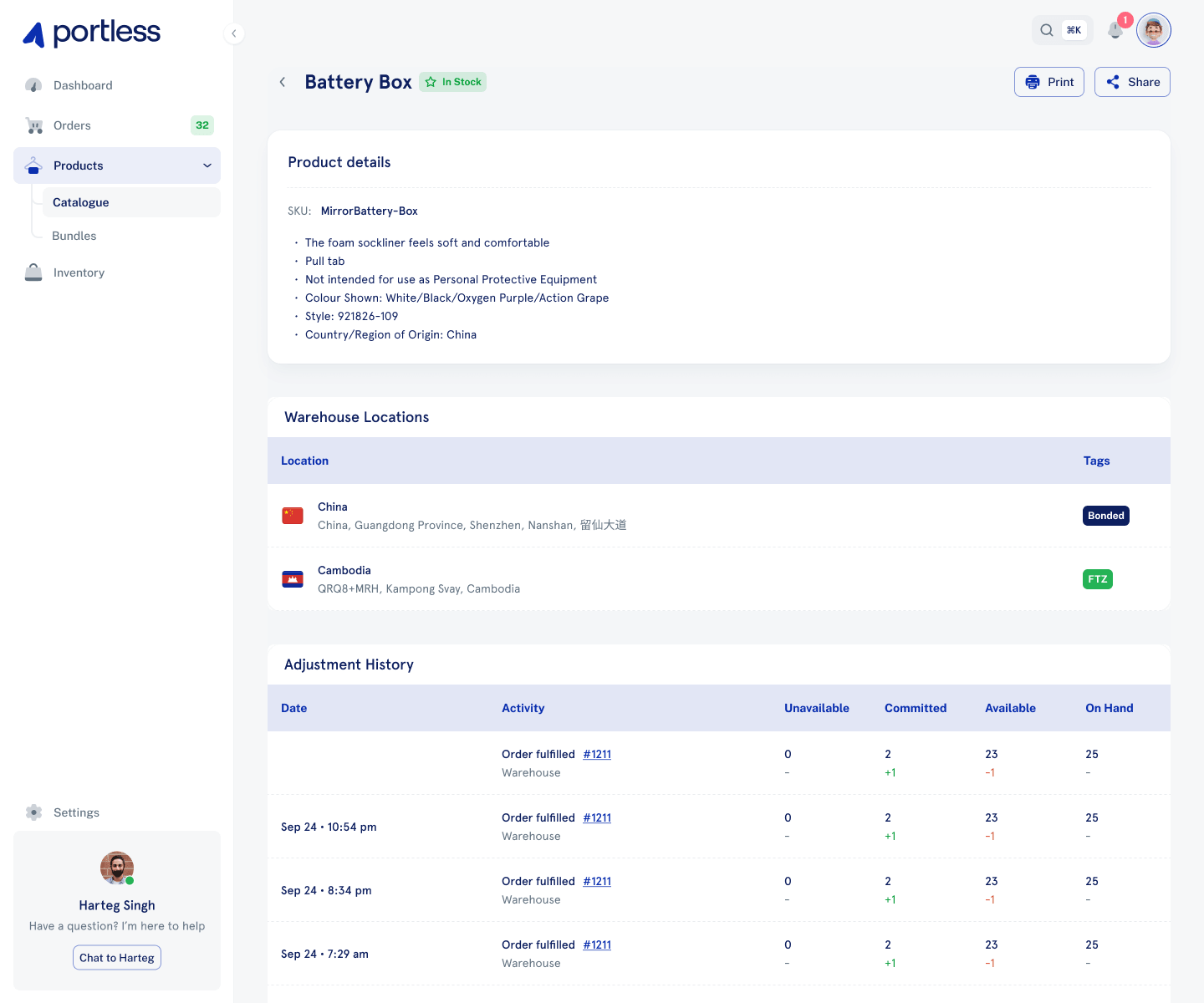This screenshot has height=1003, width=1204.
Task: Click the ⌘K shortcut badge
Action: click(1074, 30)
